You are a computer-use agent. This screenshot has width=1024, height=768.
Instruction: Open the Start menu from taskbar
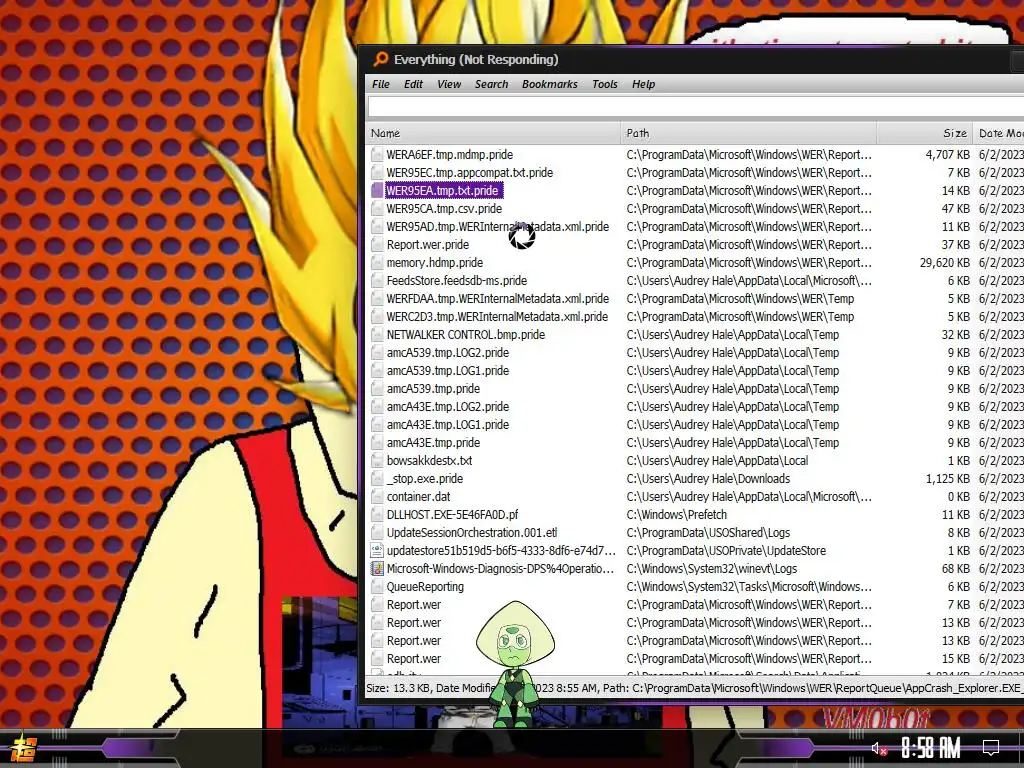[24, 748]
